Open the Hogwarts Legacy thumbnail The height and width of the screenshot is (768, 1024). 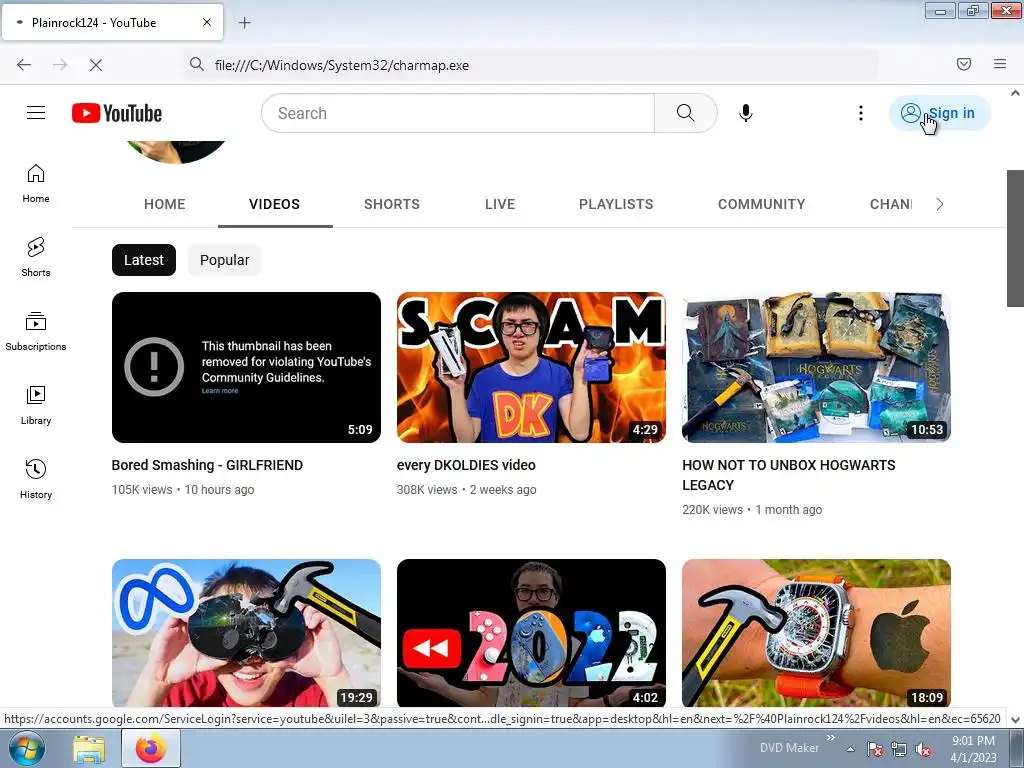click(x=816, y=367)
